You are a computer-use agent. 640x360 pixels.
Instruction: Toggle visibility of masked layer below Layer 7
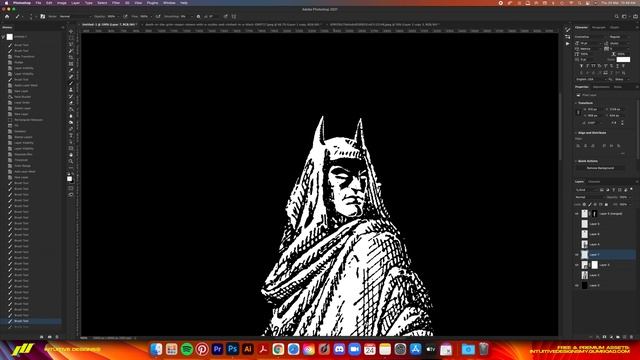coord(577,265)
